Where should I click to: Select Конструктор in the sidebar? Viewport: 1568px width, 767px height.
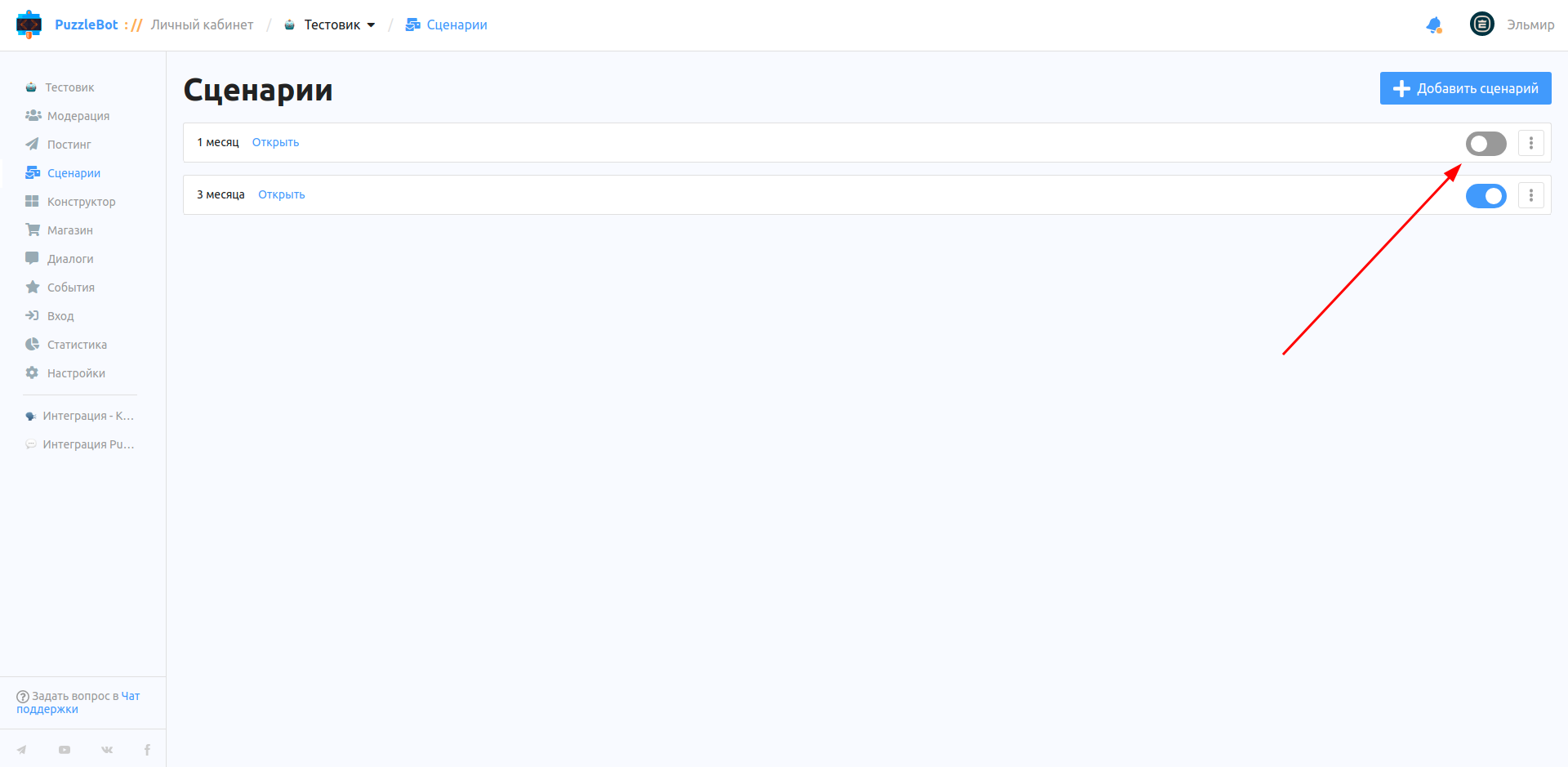82,202
